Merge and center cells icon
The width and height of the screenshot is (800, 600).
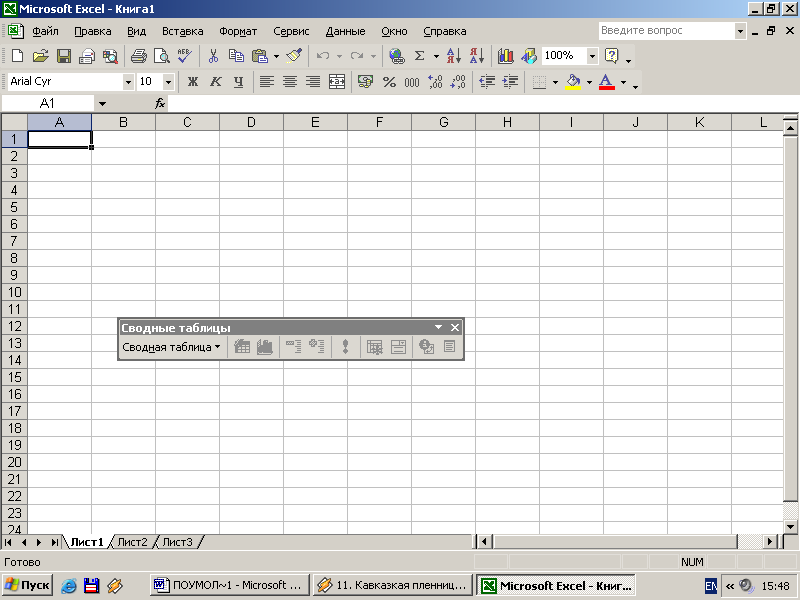coord(337,82)
